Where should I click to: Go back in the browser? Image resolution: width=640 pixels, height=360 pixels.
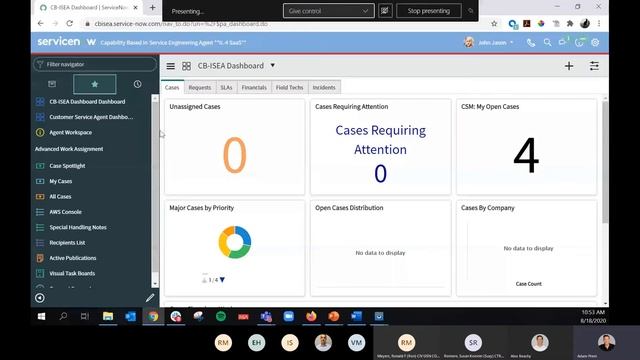(40, 24)
